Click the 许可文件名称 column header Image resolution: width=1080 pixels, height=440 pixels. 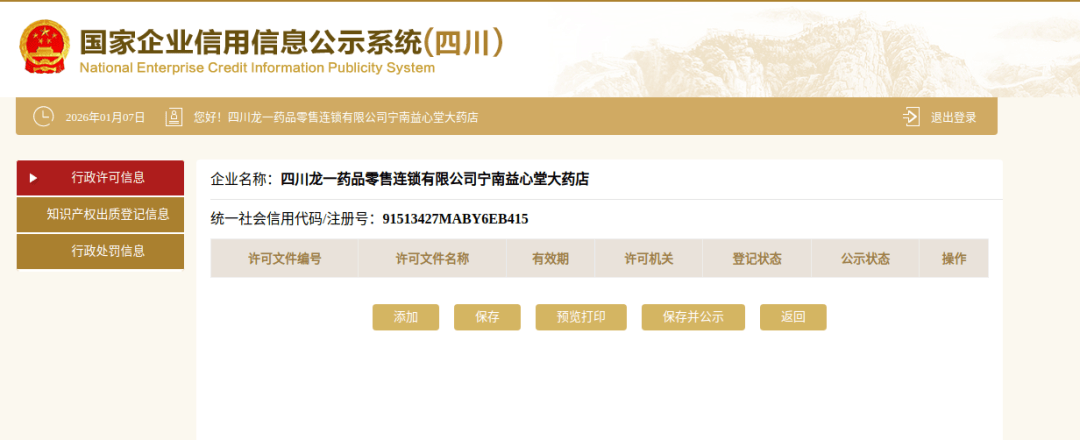pyautogui.click(x=432, y=258)
